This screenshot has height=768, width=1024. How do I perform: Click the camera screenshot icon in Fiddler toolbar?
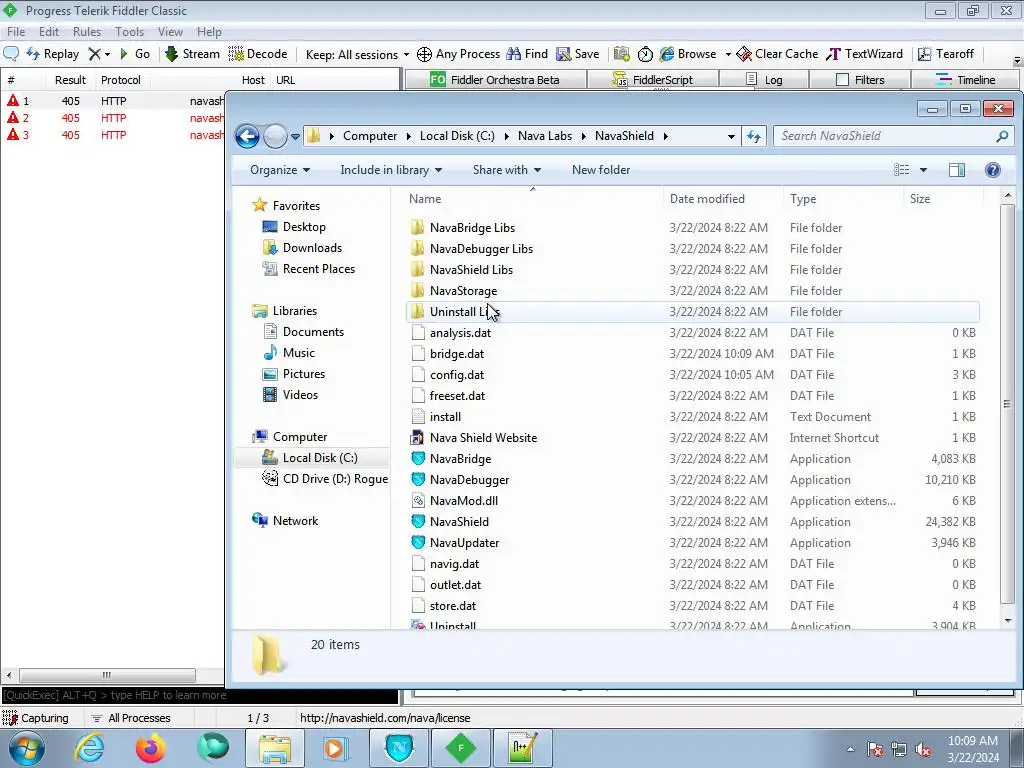[622, 54]
